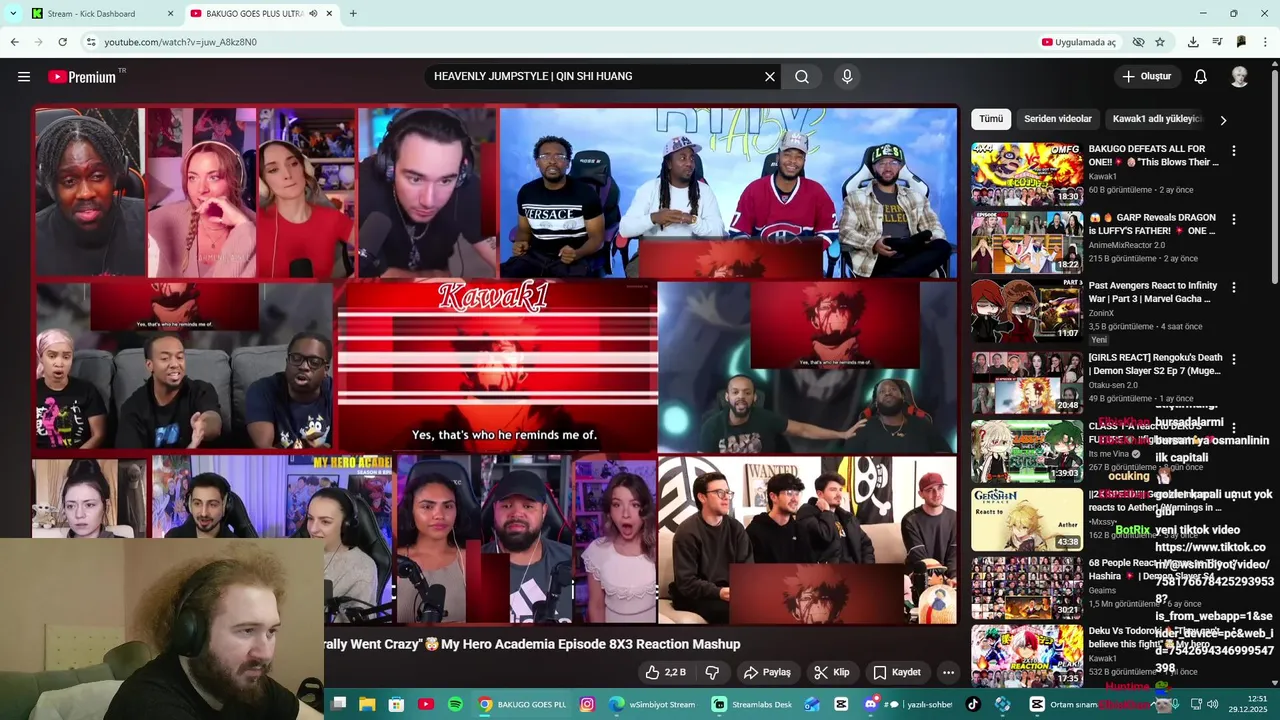Open Chrome downloads icon
The height and width of the screenshot is (720, 1280).
pos(1193,42)
